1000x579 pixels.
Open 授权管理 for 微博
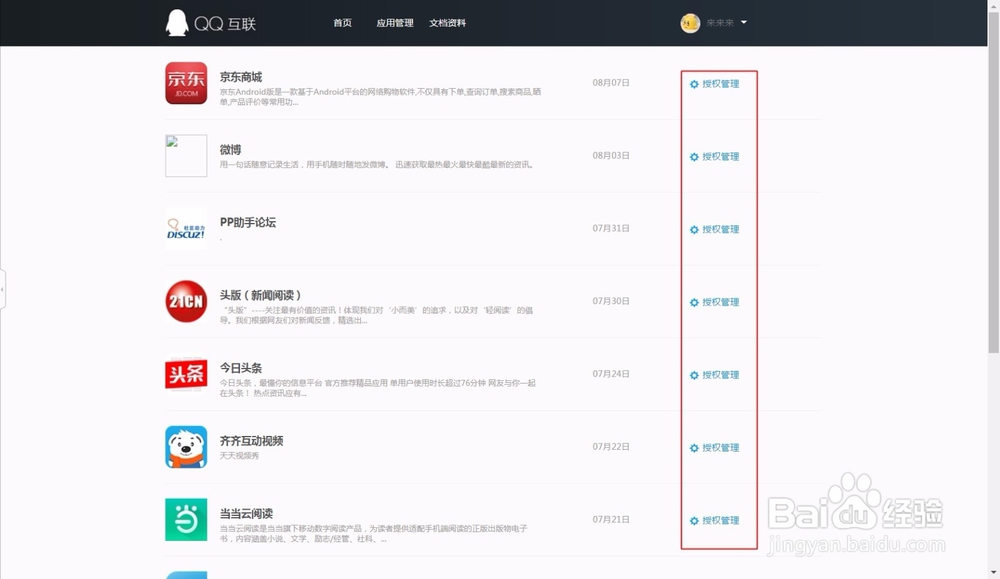pyautogui.click(x=721, y=156)
